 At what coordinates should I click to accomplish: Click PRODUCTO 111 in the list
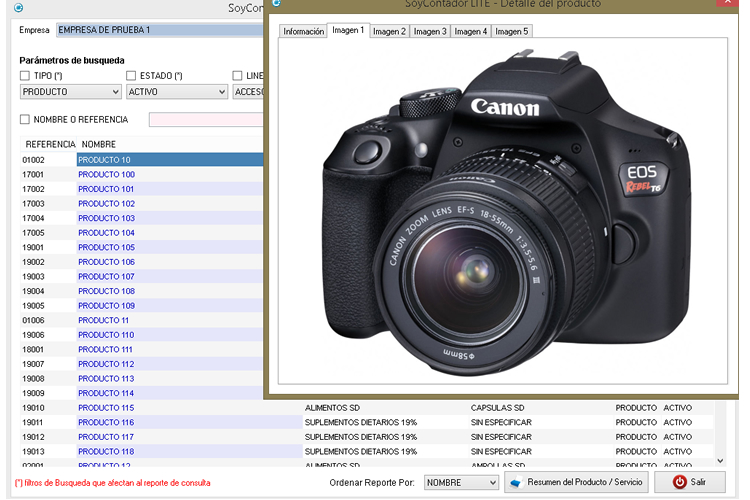click(105, 350)
